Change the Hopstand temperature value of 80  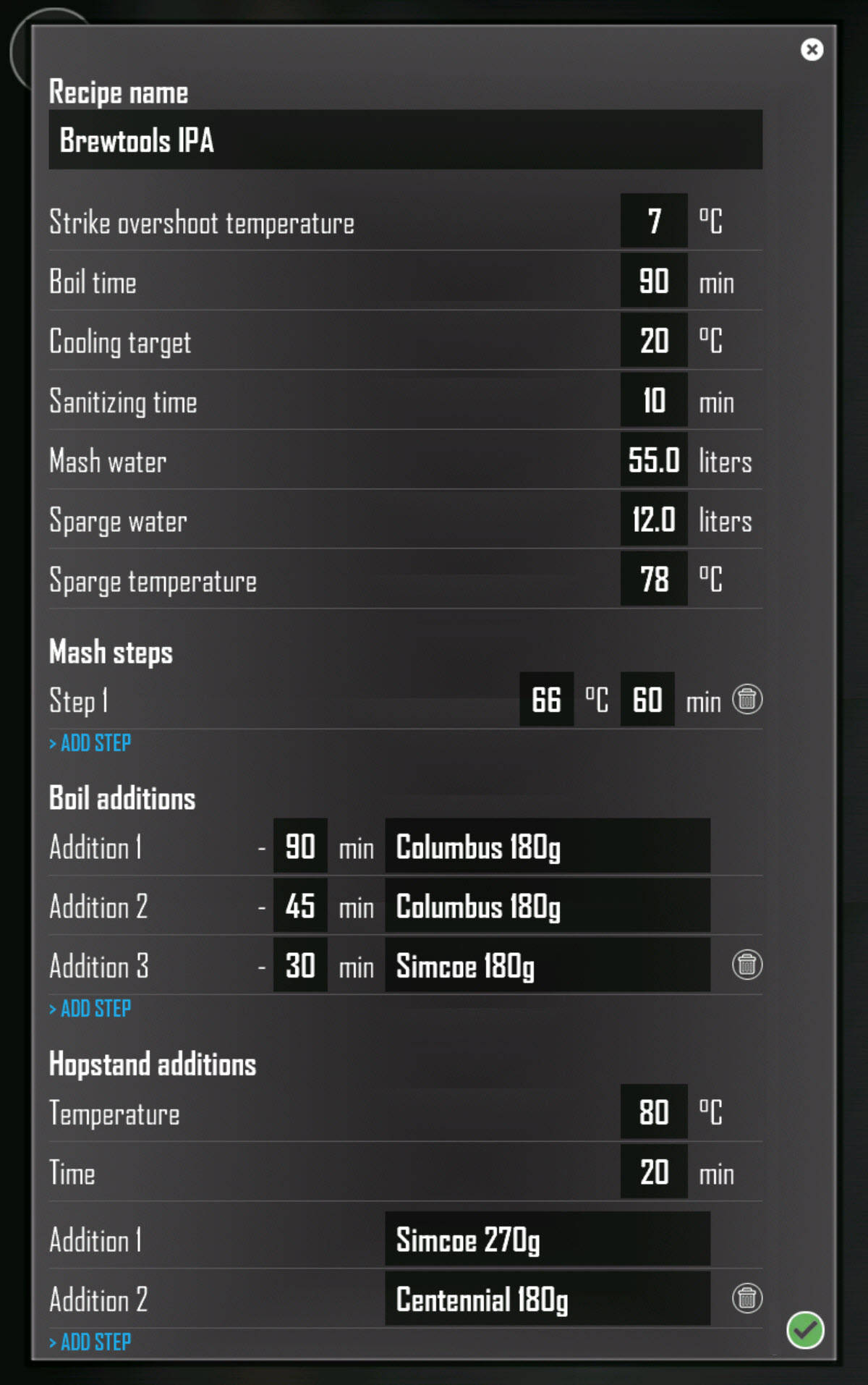tap(654, 1112)
